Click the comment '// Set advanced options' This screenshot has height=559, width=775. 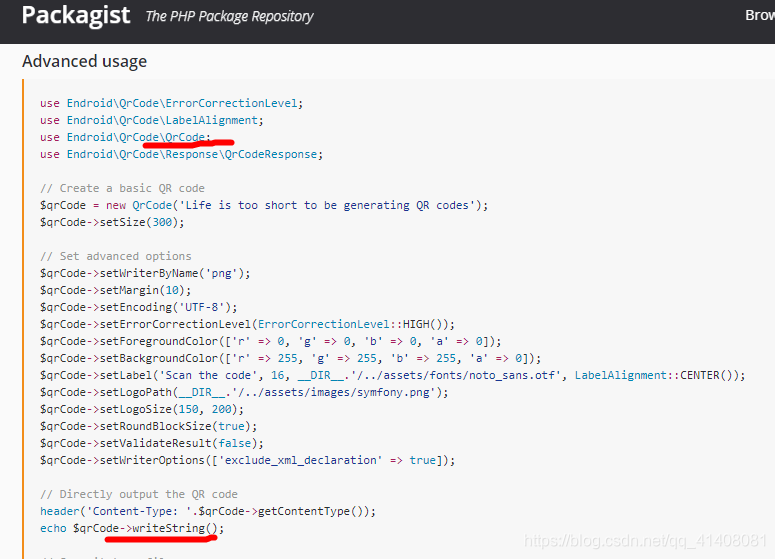pos(116,256)
